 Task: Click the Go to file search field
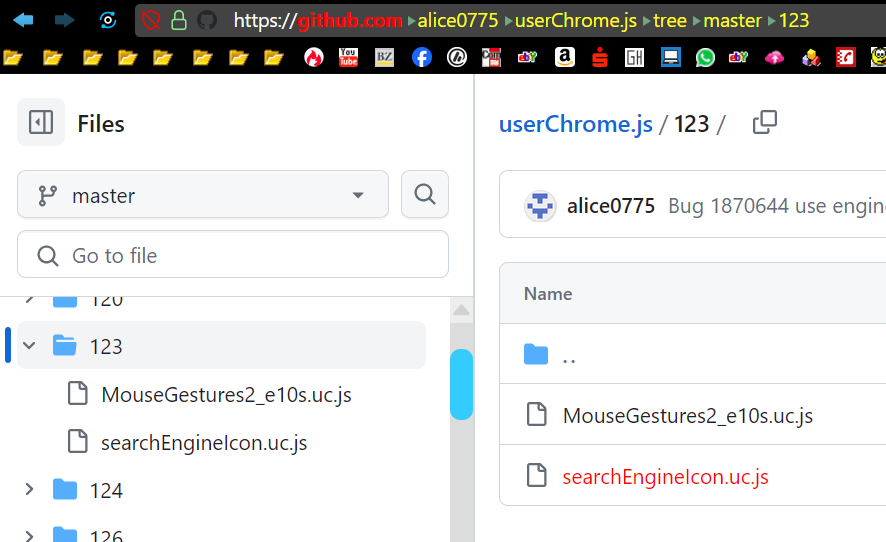(x=233, y=256)
